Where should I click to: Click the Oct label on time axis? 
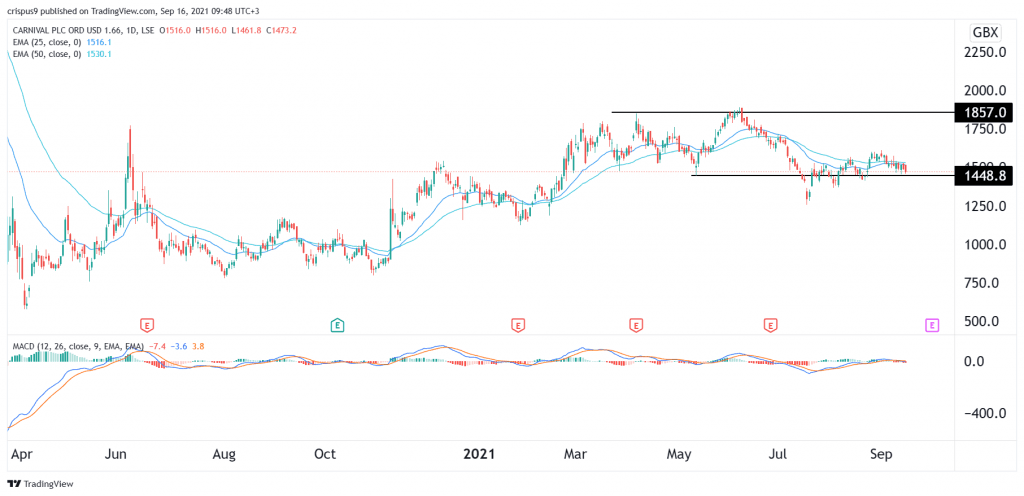coord(325,454)
